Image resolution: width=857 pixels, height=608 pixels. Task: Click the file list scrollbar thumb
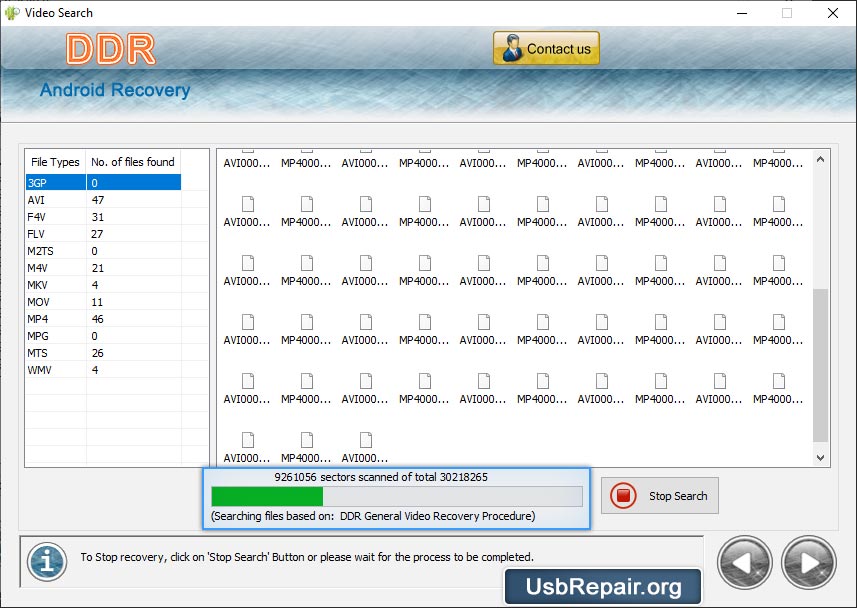tap(820, 365)
